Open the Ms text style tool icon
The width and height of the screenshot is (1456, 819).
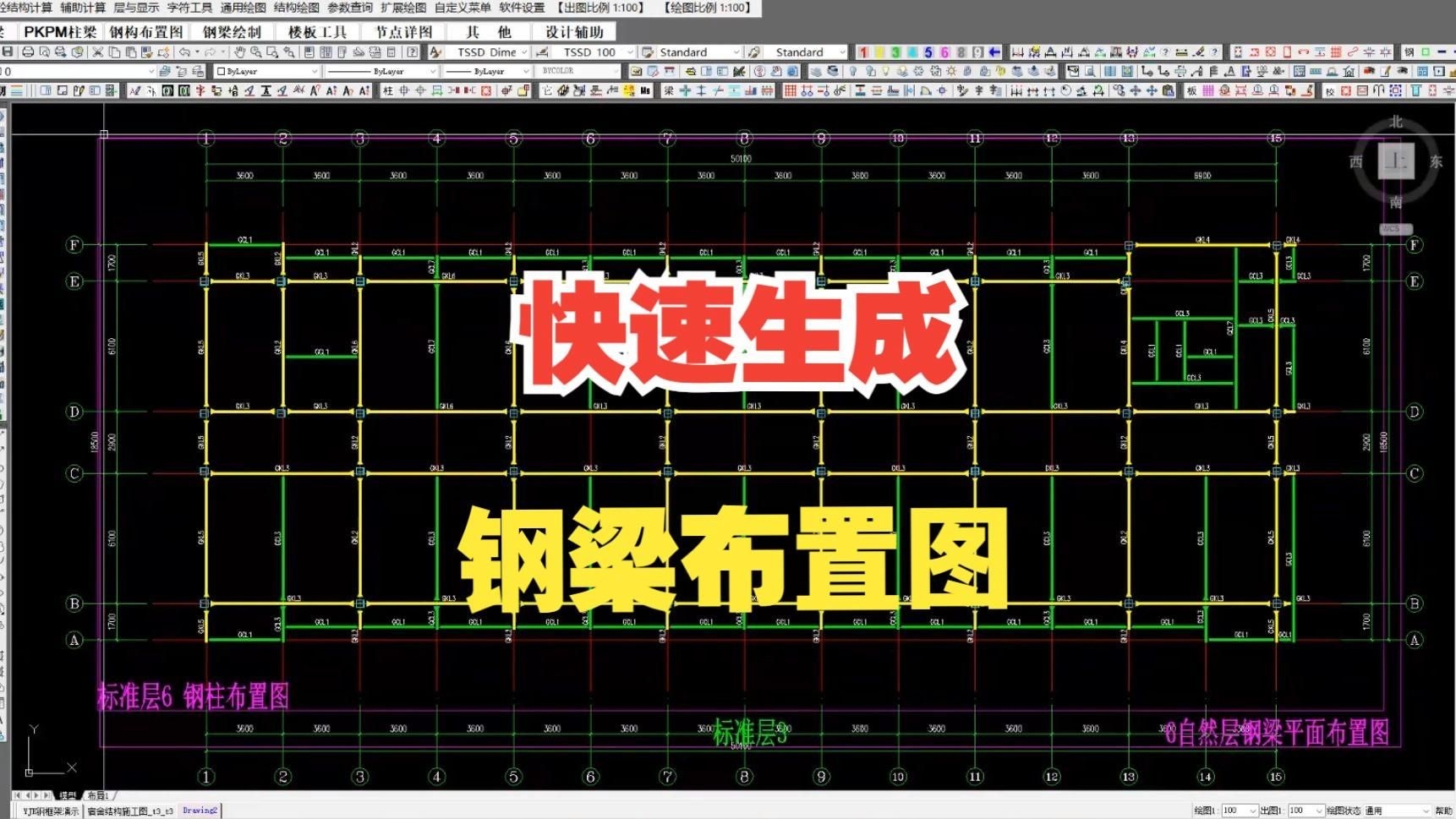[x=644, y=90]
